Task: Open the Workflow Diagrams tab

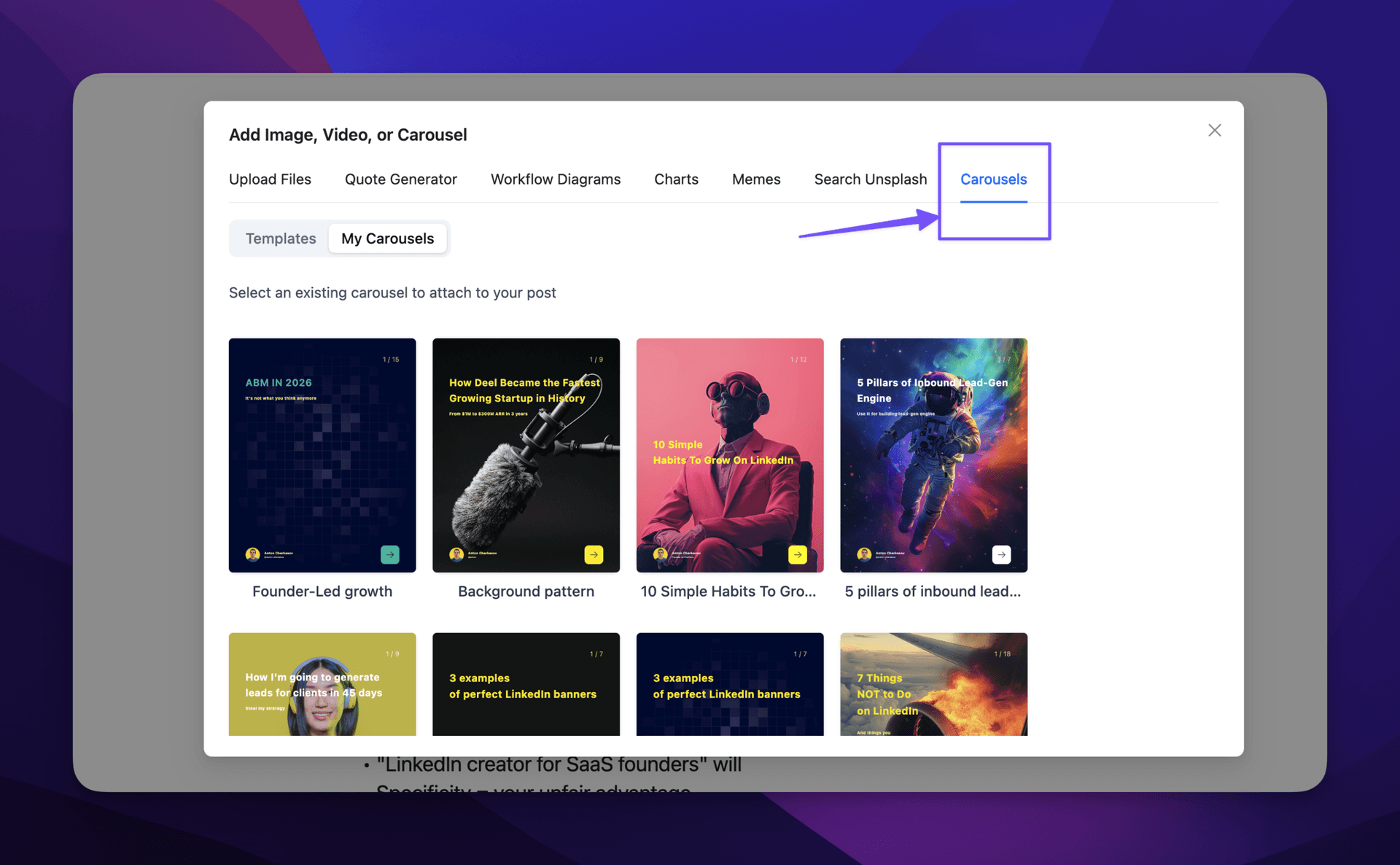Action: (556, 179)
